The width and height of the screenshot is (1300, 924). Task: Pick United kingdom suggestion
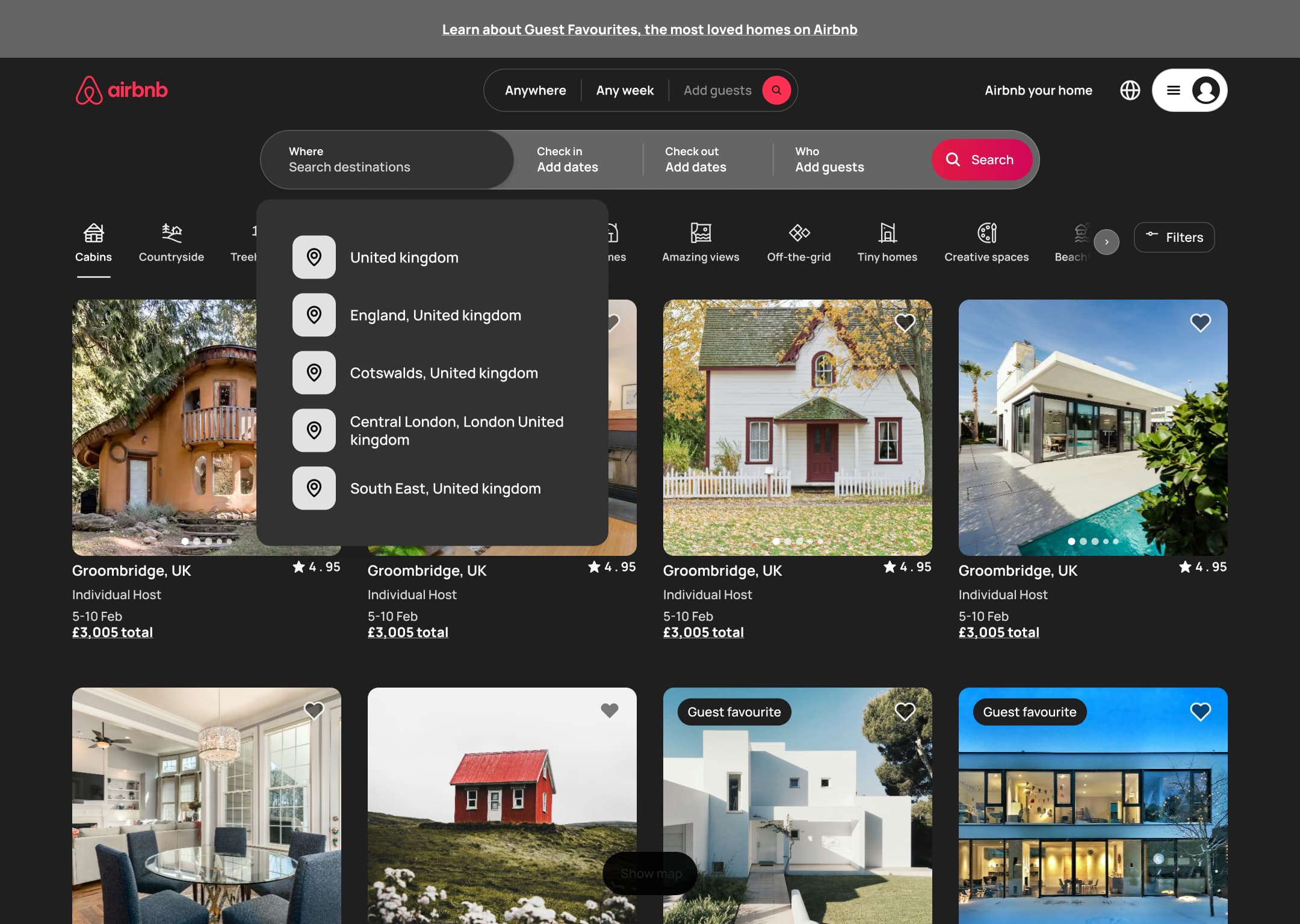[432, 257]
